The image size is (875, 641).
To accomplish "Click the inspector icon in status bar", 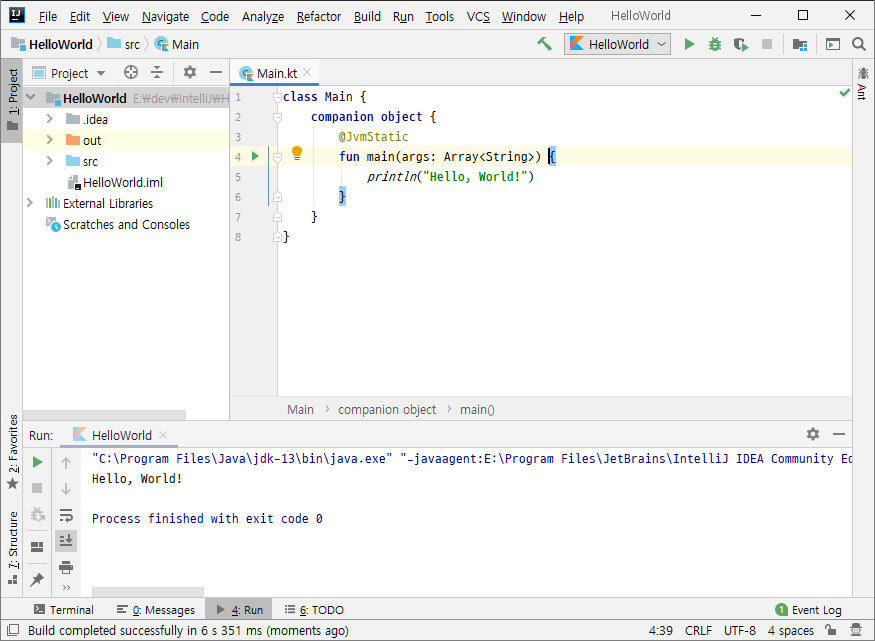I will pos(856,630).
